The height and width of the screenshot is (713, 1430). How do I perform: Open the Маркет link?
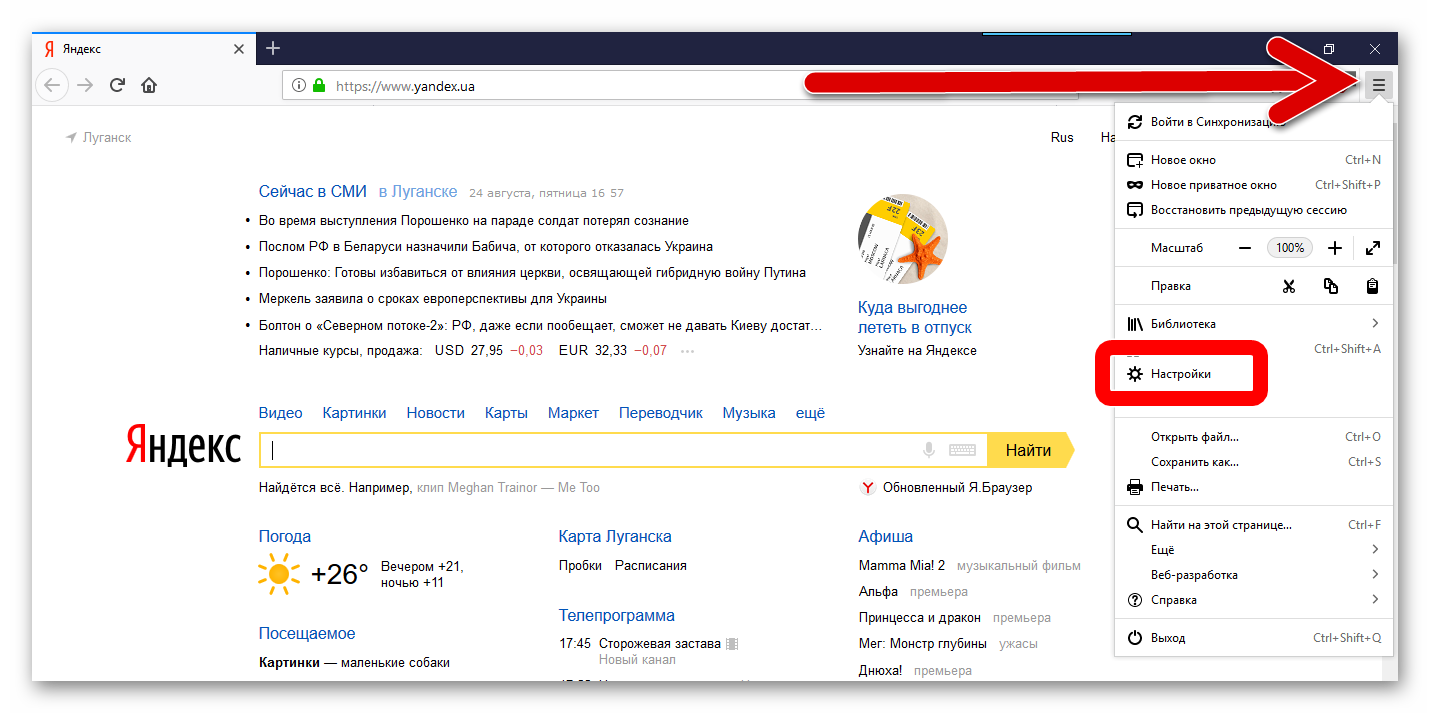click(573, 413)
